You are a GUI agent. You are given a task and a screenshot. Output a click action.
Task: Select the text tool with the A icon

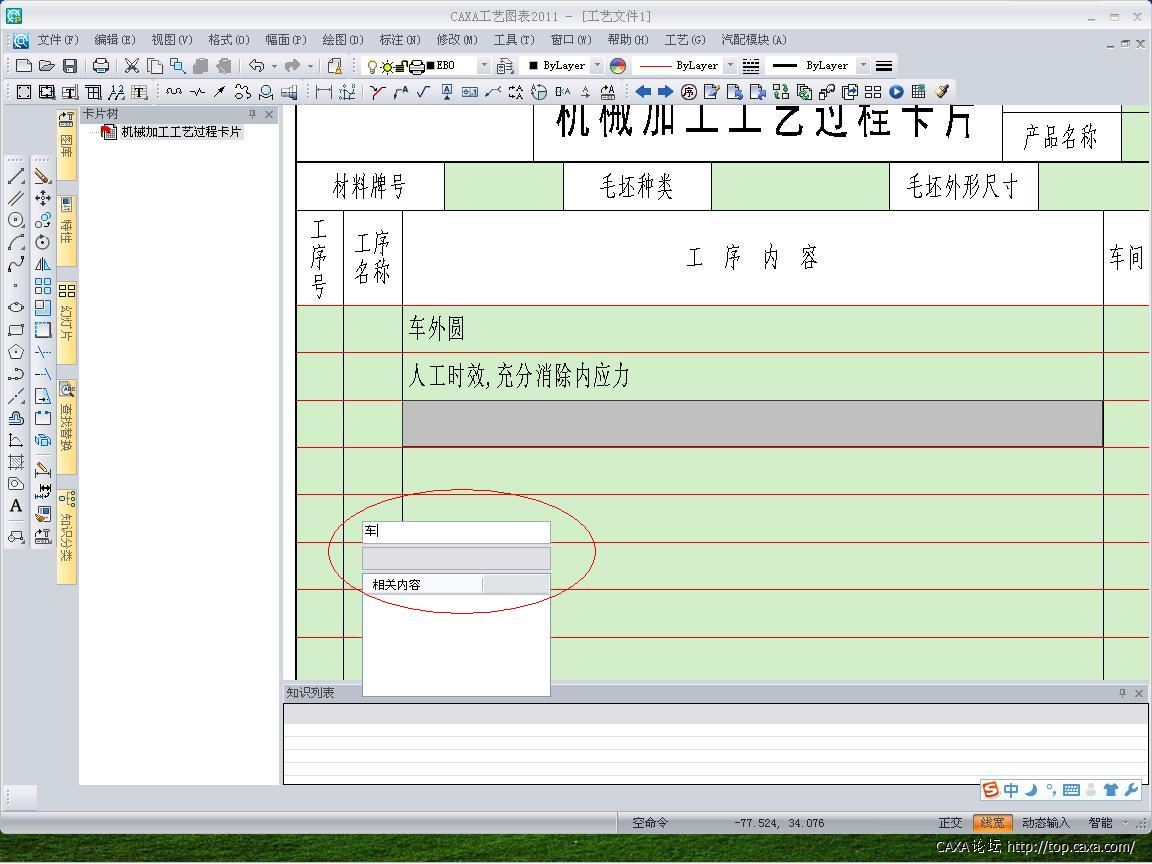(14, 506)
